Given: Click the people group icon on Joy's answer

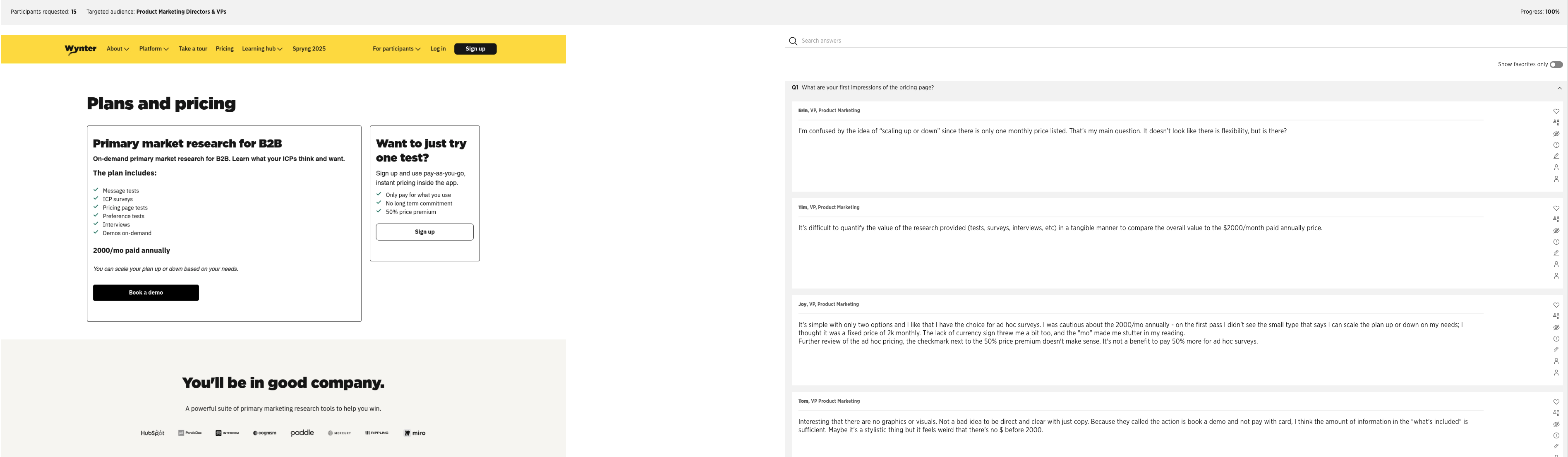Looking at the screenshot, I should pyautogui.click(x=1556, y=315).
